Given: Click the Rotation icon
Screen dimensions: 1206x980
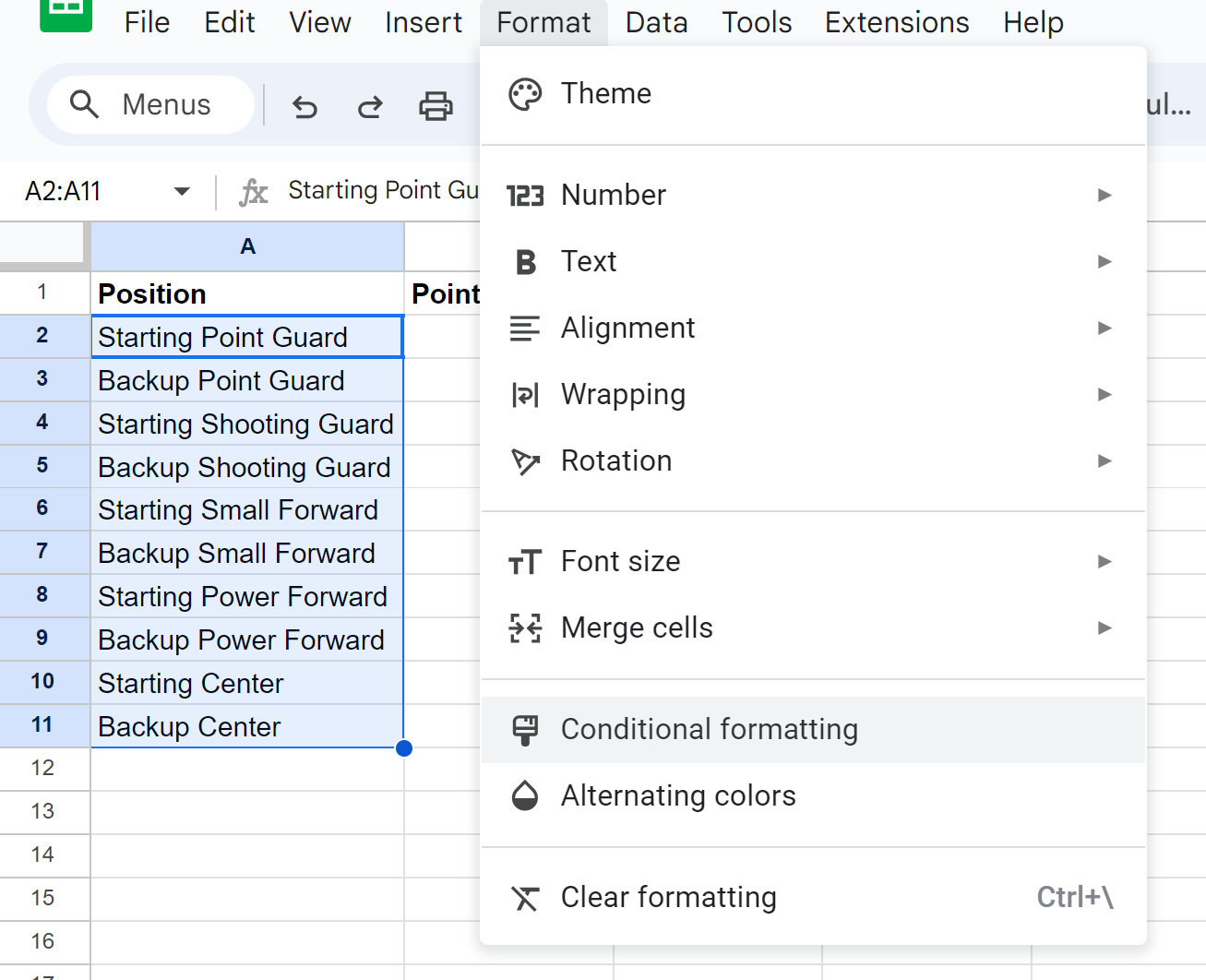Looking at the screenshot, I should click(525, 461).
